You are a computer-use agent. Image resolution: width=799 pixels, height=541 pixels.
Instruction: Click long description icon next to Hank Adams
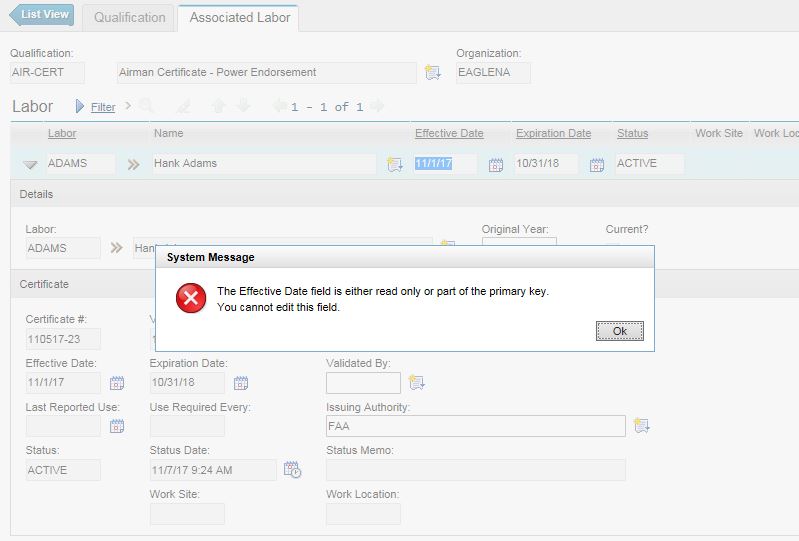[394, 165]
